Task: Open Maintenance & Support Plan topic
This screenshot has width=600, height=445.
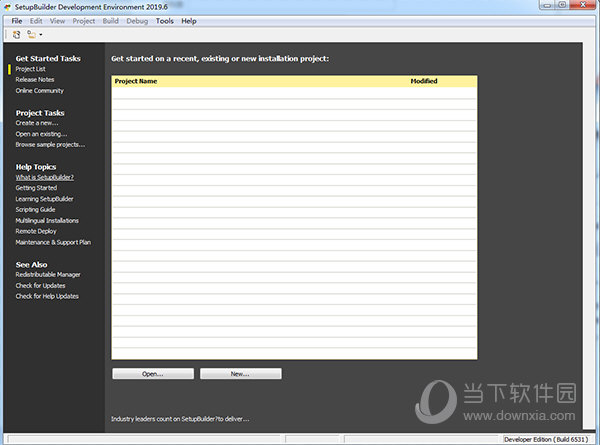Action: click(53, 242)
